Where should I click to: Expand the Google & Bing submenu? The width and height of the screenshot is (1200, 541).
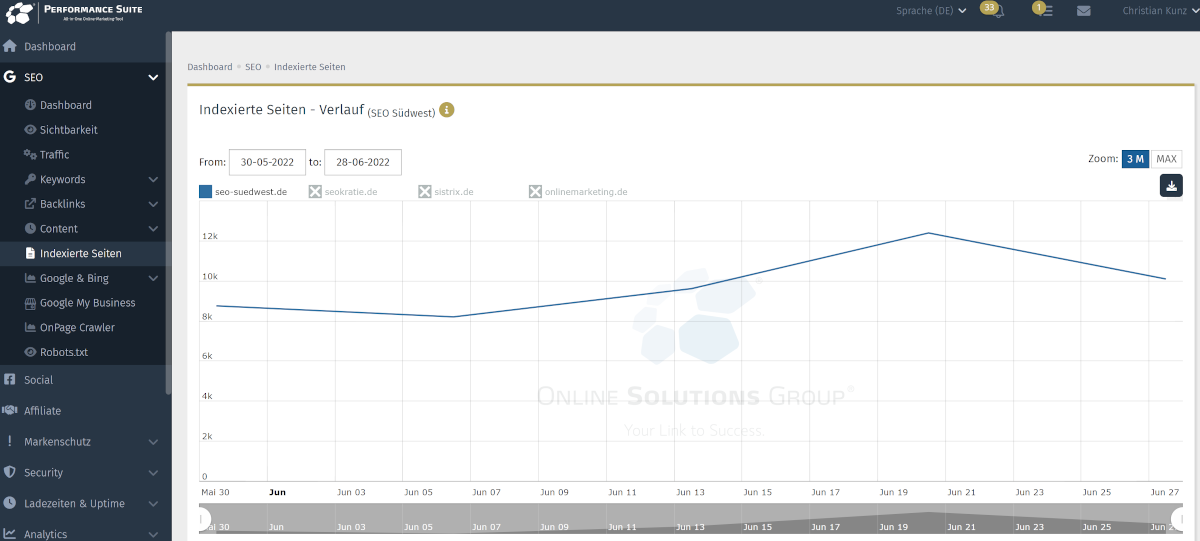152,279
